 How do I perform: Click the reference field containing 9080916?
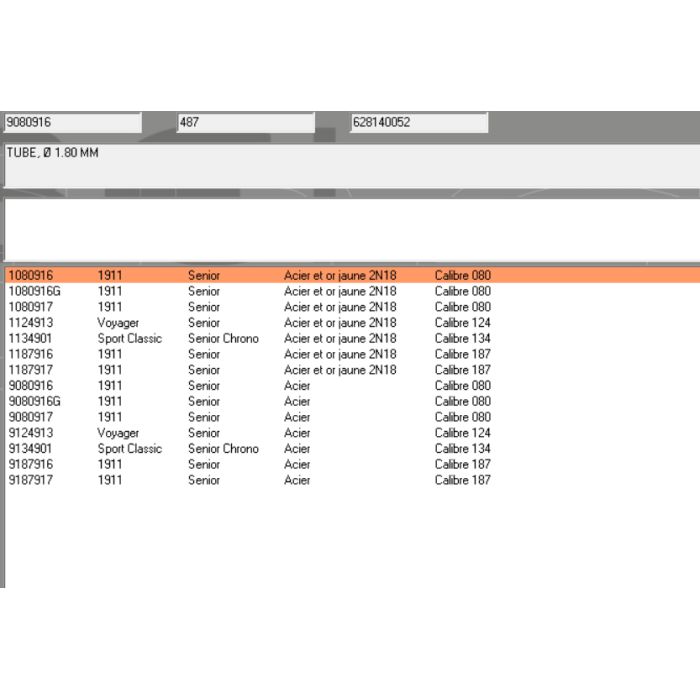tap(73, 122)
